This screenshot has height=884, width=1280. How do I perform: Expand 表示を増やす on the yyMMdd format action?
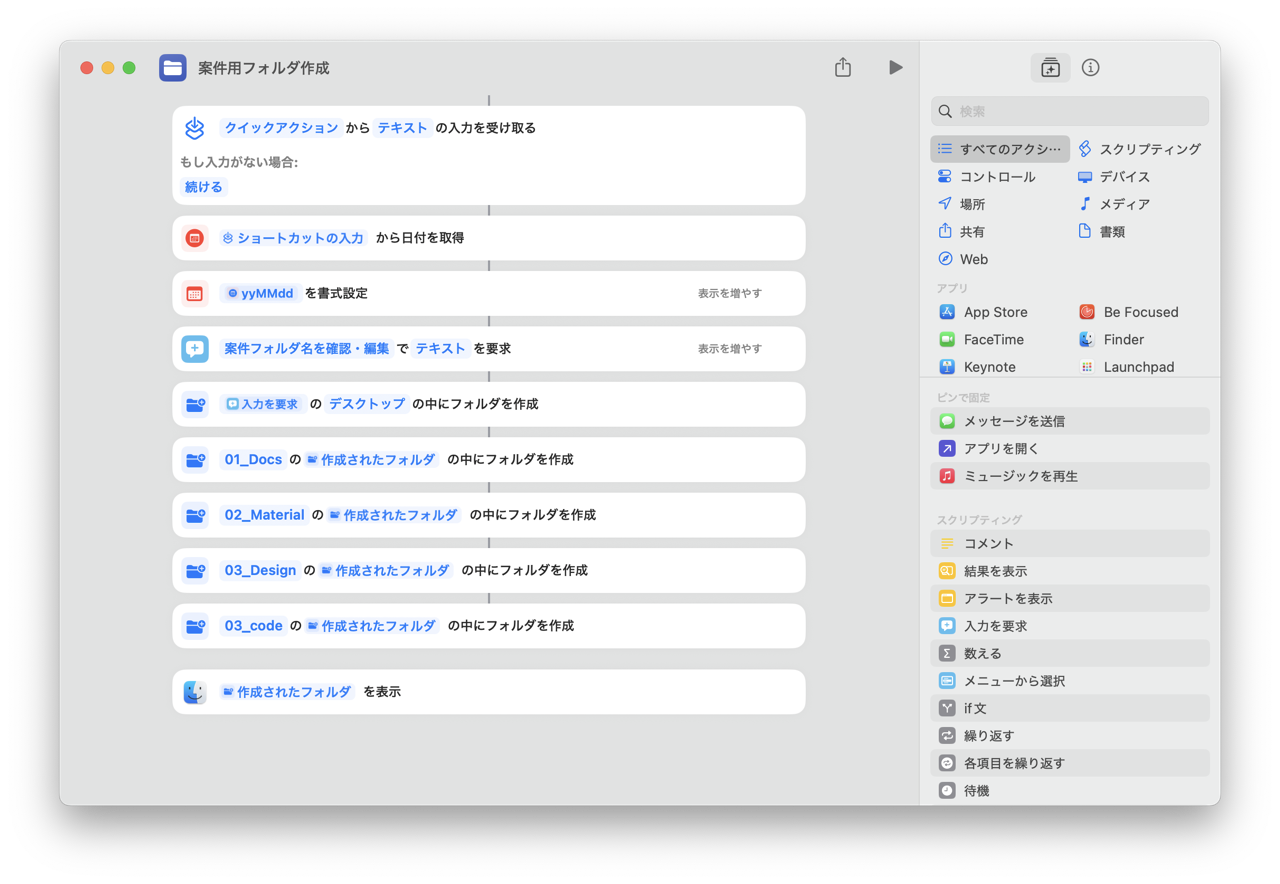point(730,293)
